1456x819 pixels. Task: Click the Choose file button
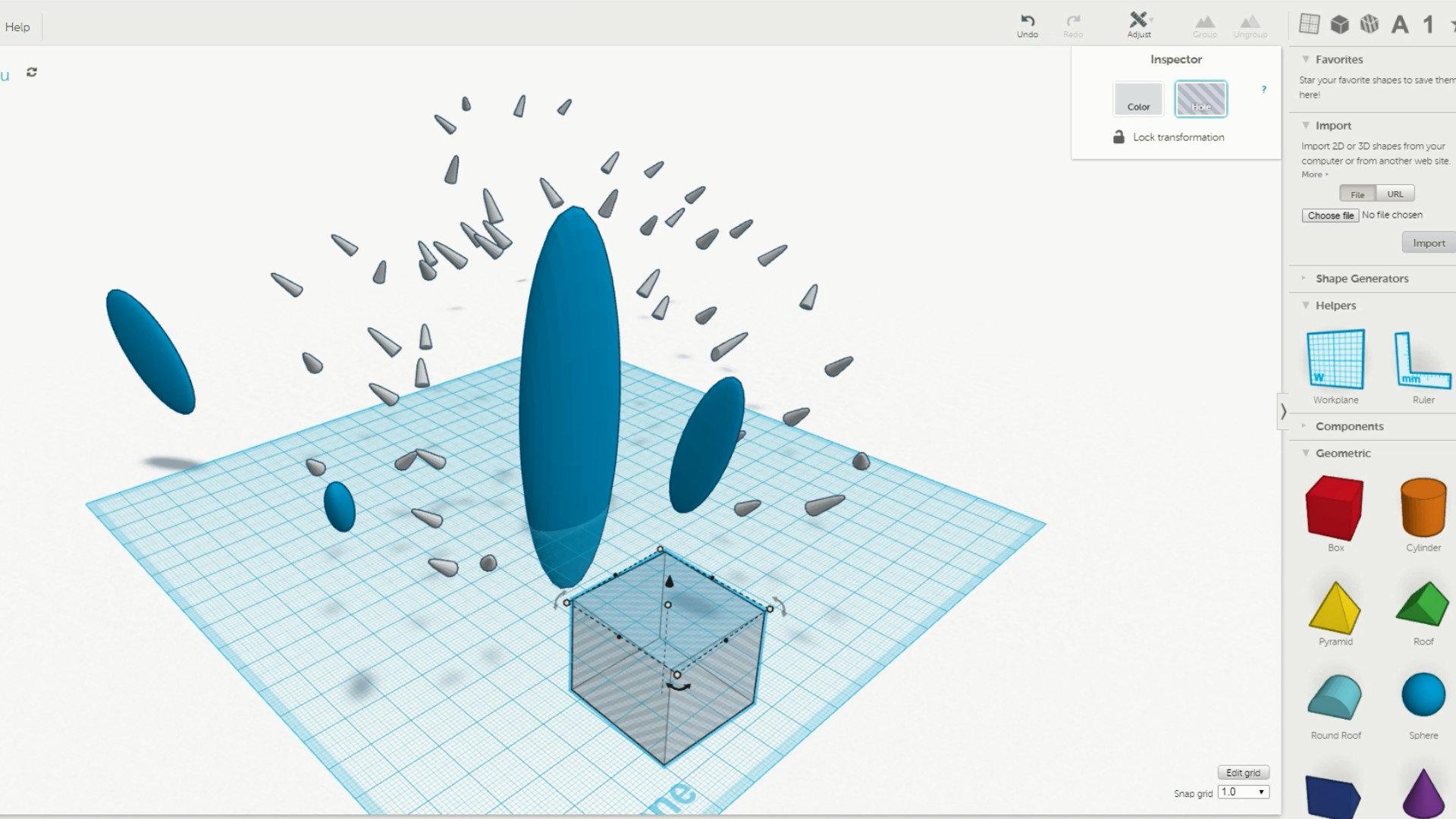1329,215
